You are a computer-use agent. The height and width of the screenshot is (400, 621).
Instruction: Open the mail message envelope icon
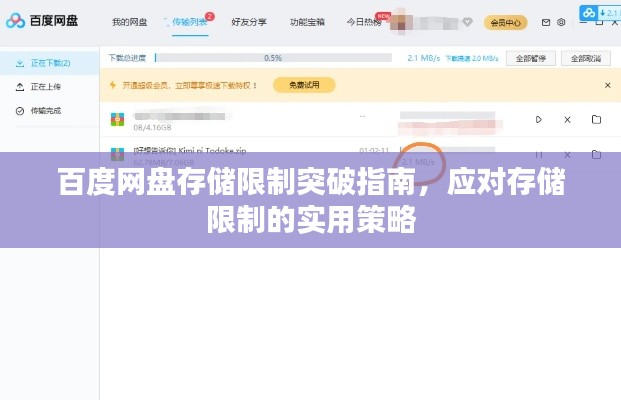(546, 23)
